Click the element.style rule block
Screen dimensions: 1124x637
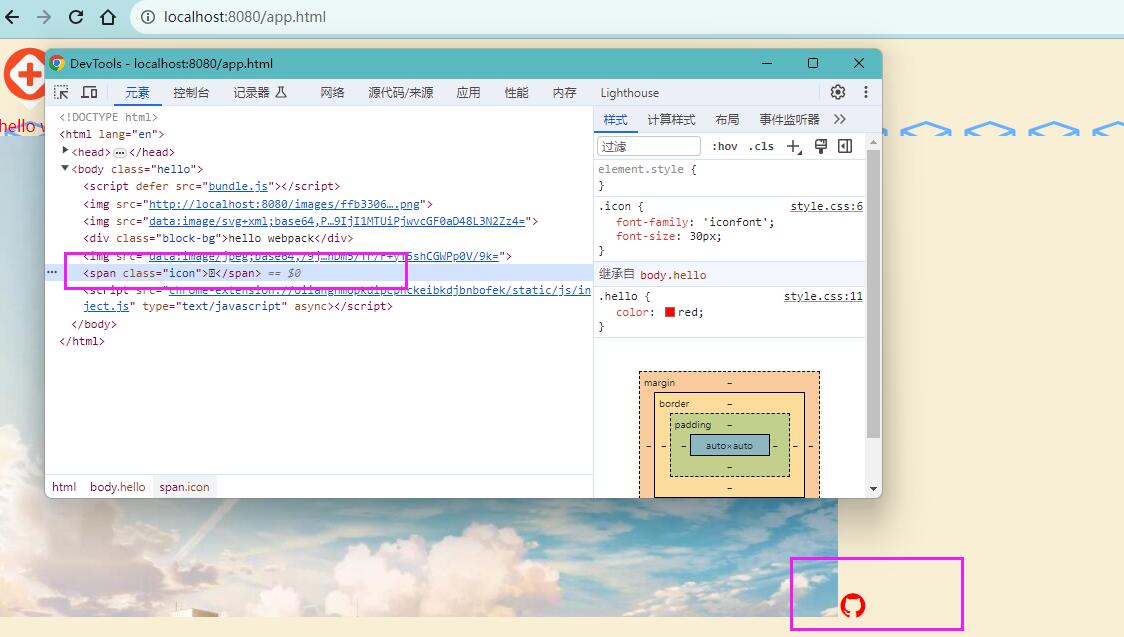coord(730,177)
